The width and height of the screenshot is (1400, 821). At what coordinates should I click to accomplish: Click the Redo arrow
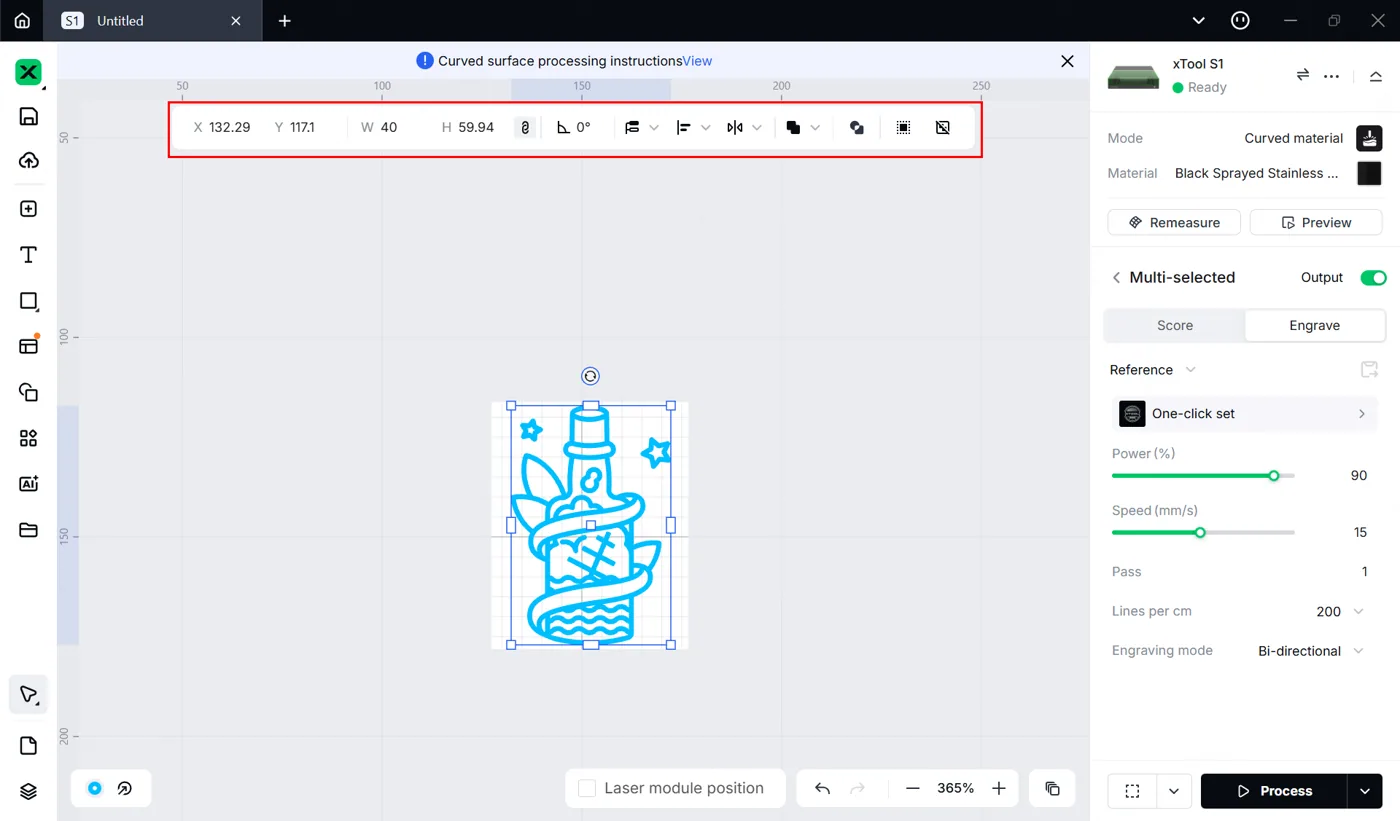coord(857,788)
